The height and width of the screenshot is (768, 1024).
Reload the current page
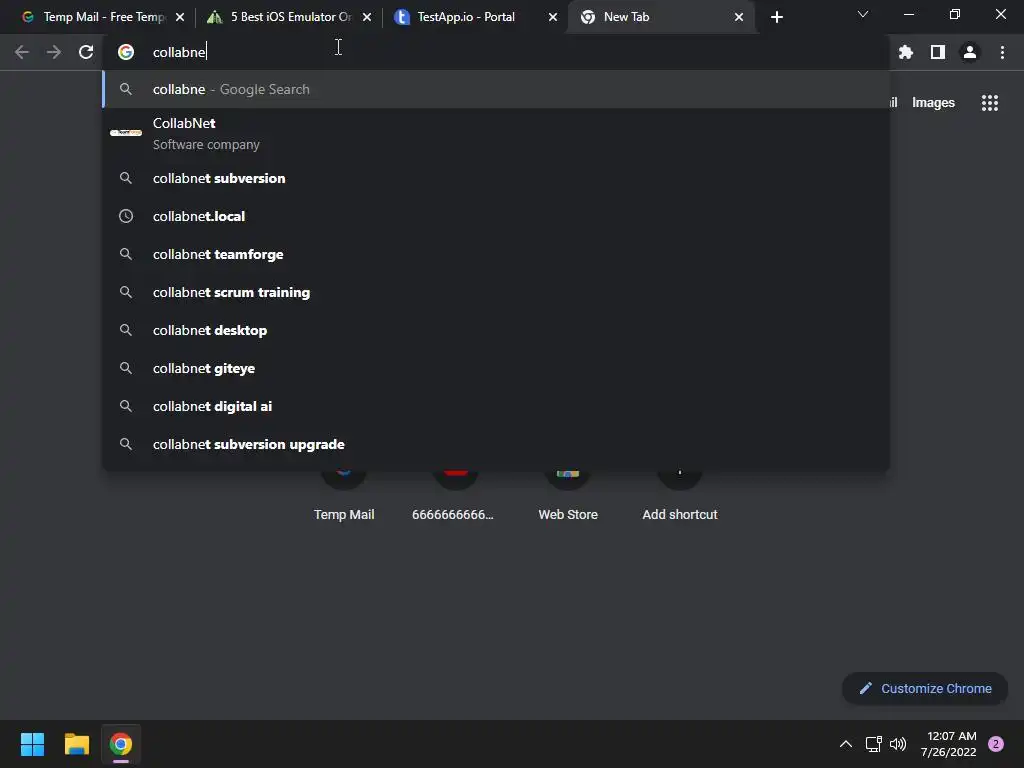click(86, 52)
